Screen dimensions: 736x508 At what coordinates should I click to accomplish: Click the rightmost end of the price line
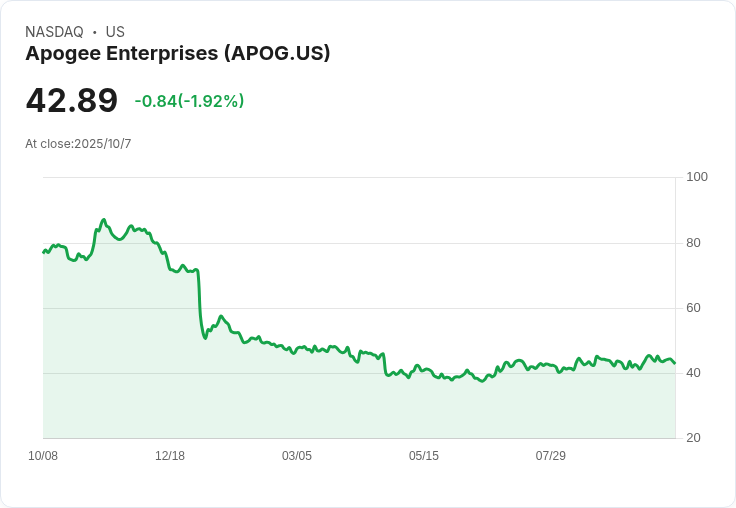675,363
